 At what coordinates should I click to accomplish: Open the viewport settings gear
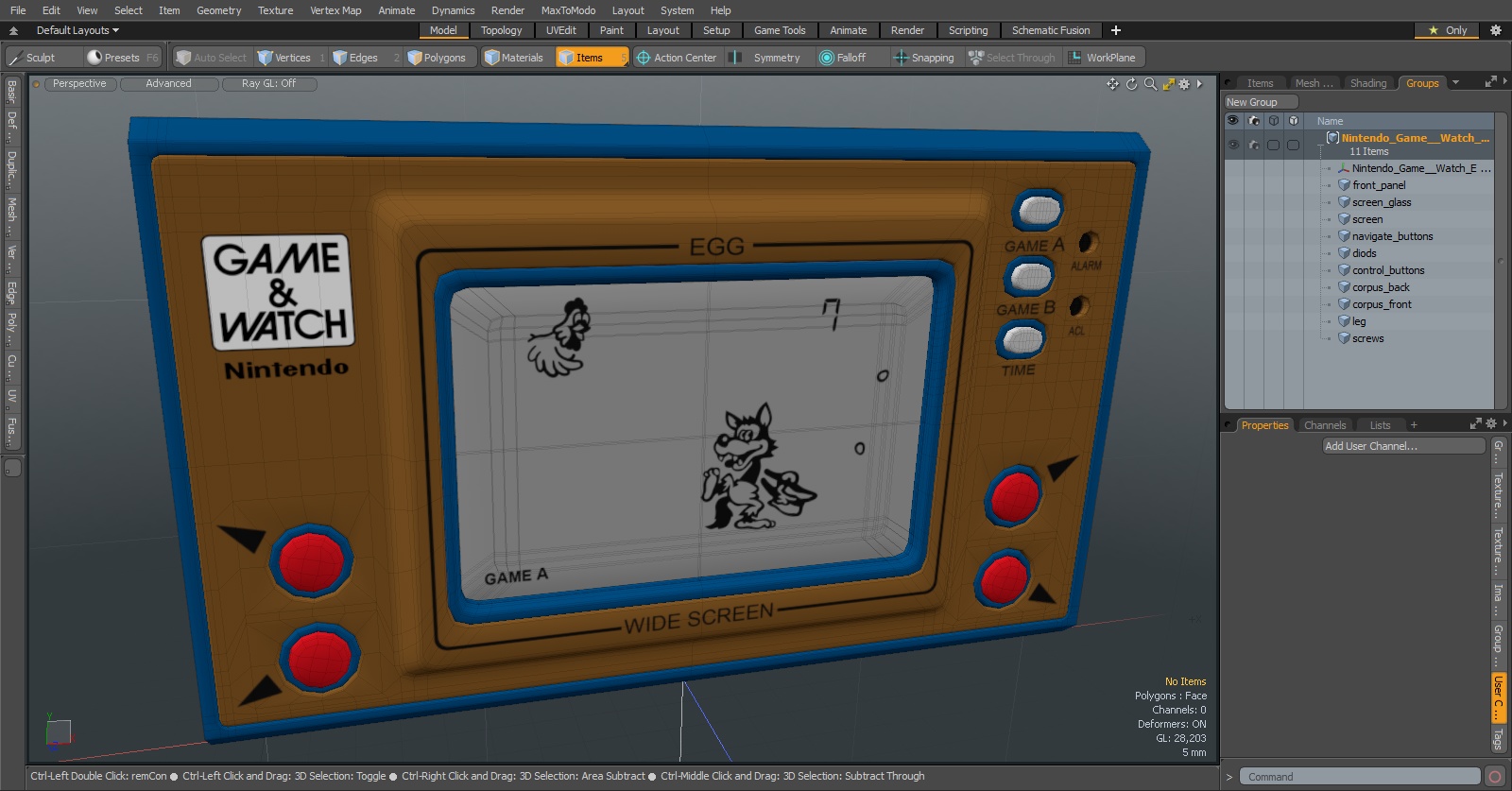tap(1184, 84)
